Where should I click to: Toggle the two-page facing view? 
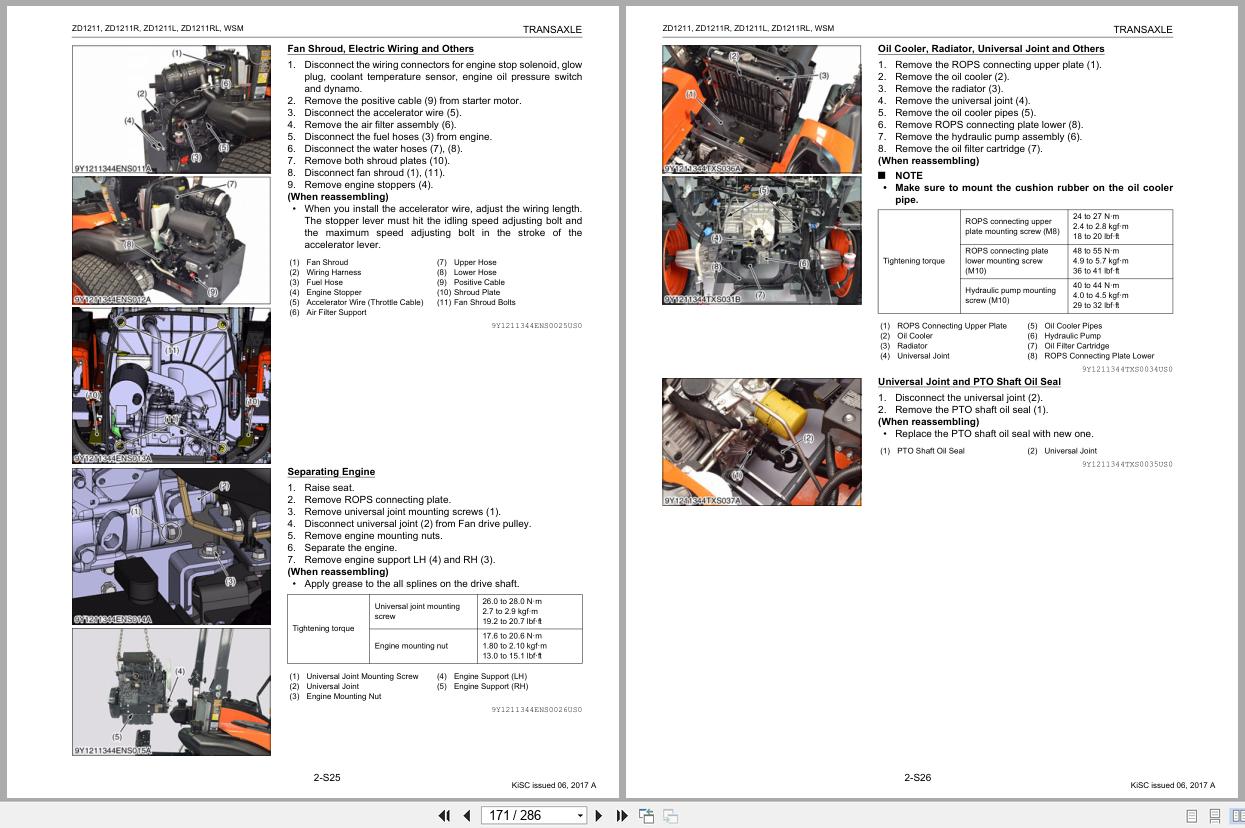coord(1236,816)
